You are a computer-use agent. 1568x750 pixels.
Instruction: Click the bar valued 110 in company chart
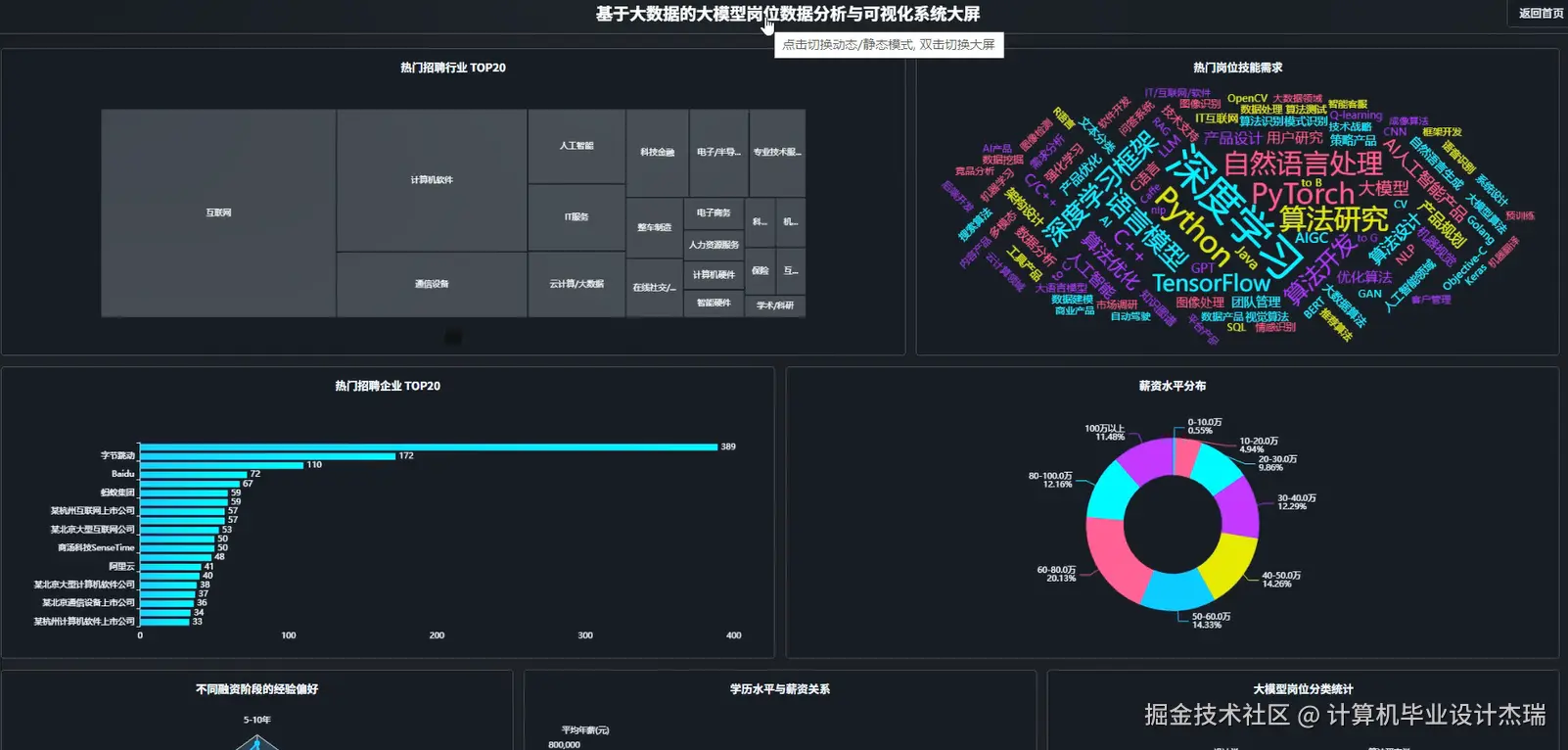(221, 465)
